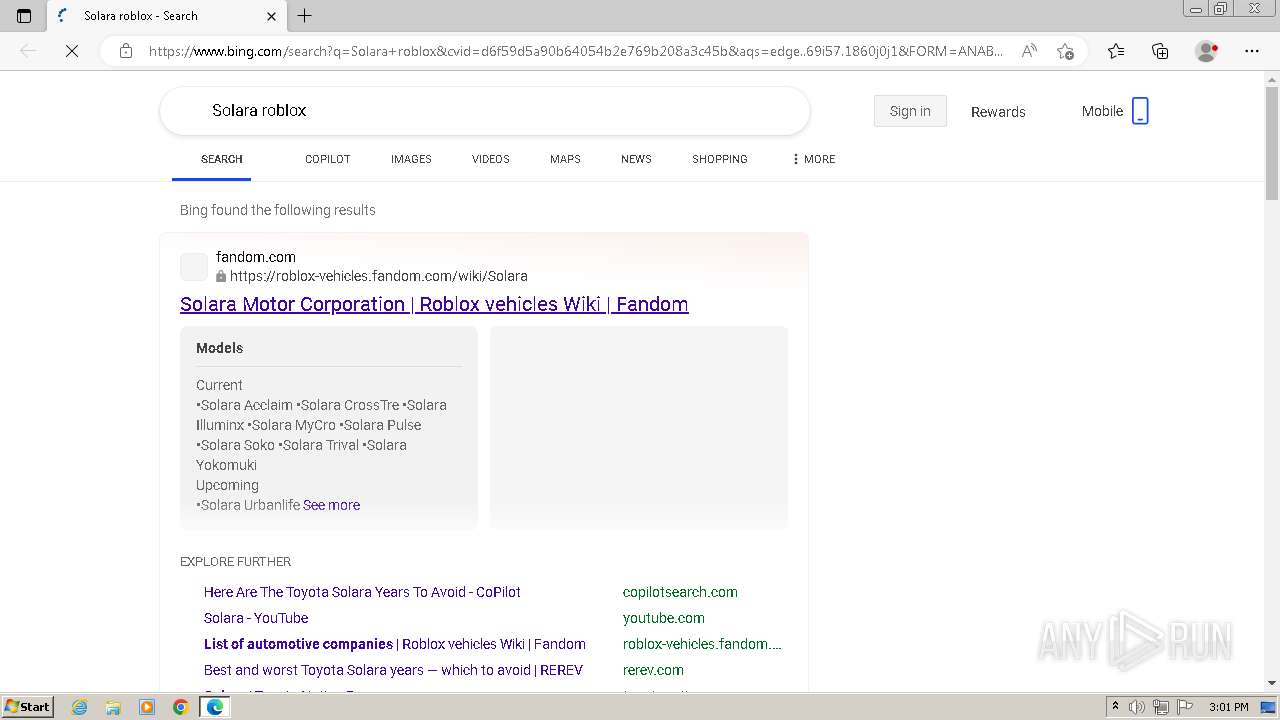
Task: Show hidden system tray icons
Action: [1115, 707]
